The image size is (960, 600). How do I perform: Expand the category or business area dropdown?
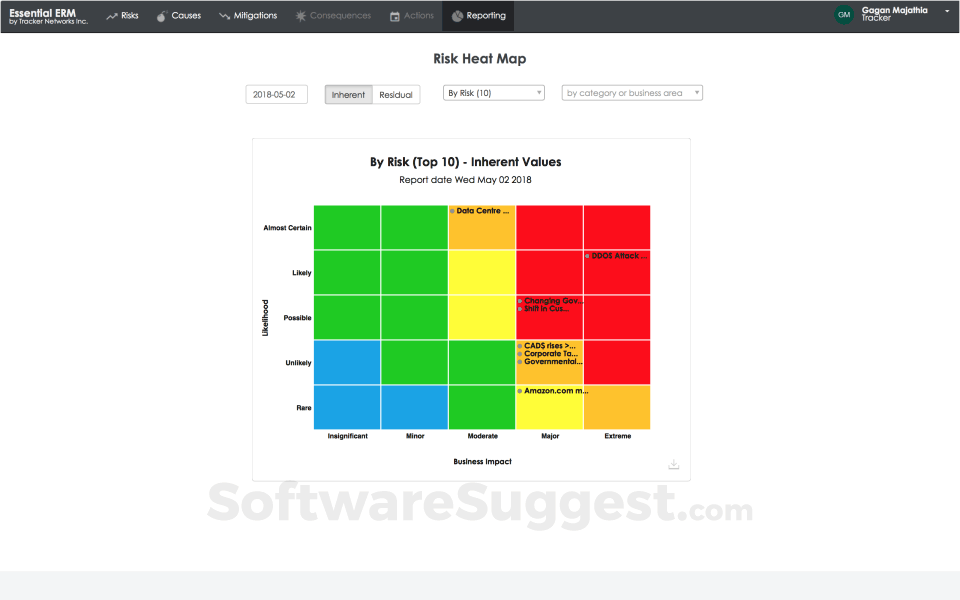(632, 92)
